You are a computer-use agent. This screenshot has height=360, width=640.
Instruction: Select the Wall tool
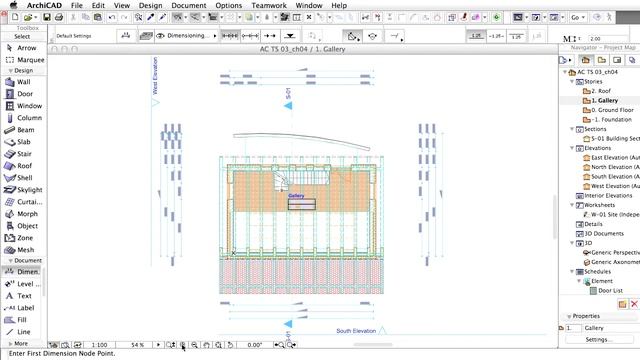click(23, 82)
